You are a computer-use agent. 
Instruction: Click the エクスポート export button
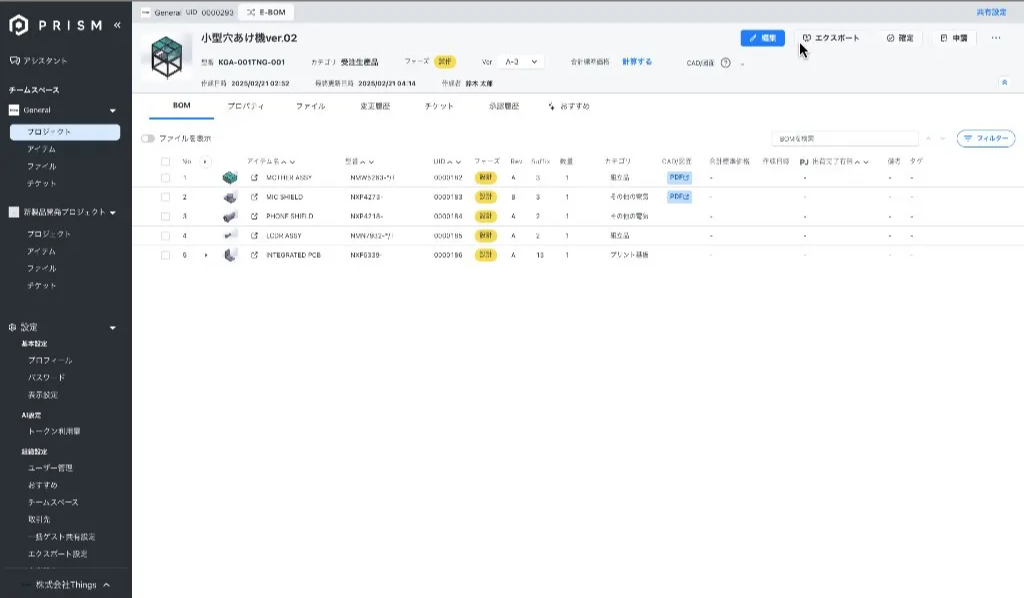[830, 38]
